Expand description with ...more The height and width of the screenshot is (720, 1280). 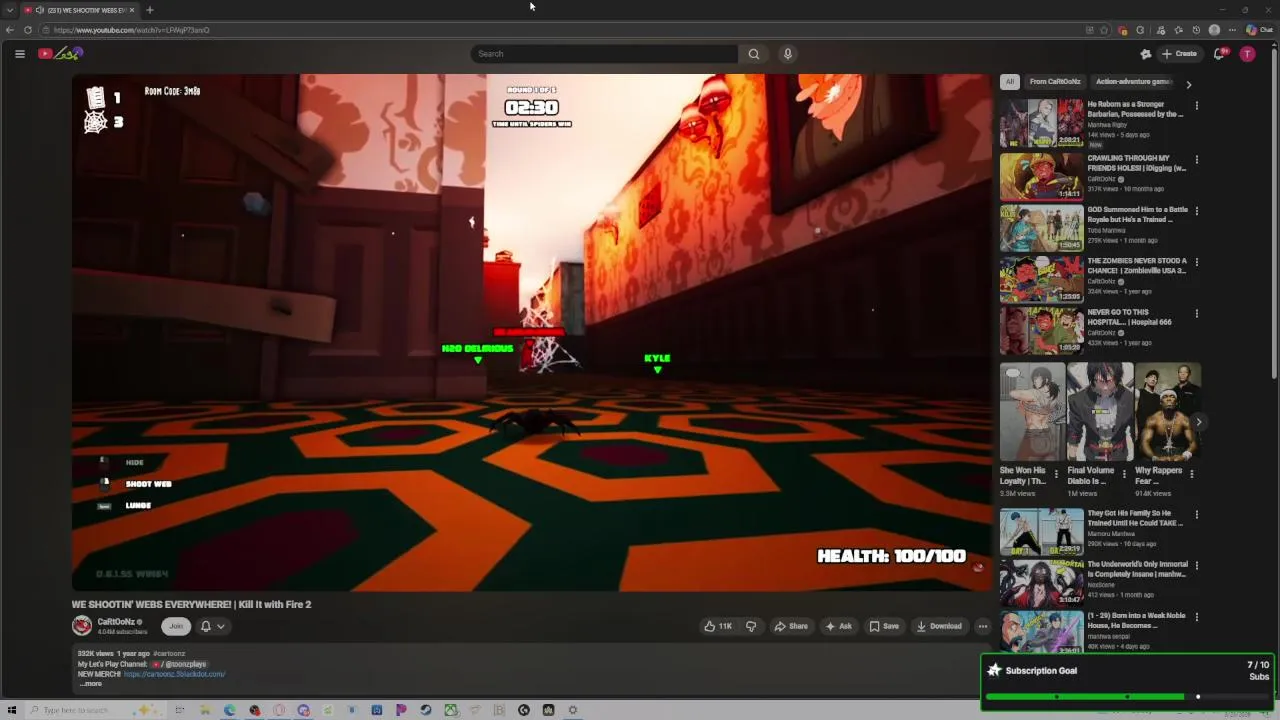pyautogui.click(x=90, y=684)
